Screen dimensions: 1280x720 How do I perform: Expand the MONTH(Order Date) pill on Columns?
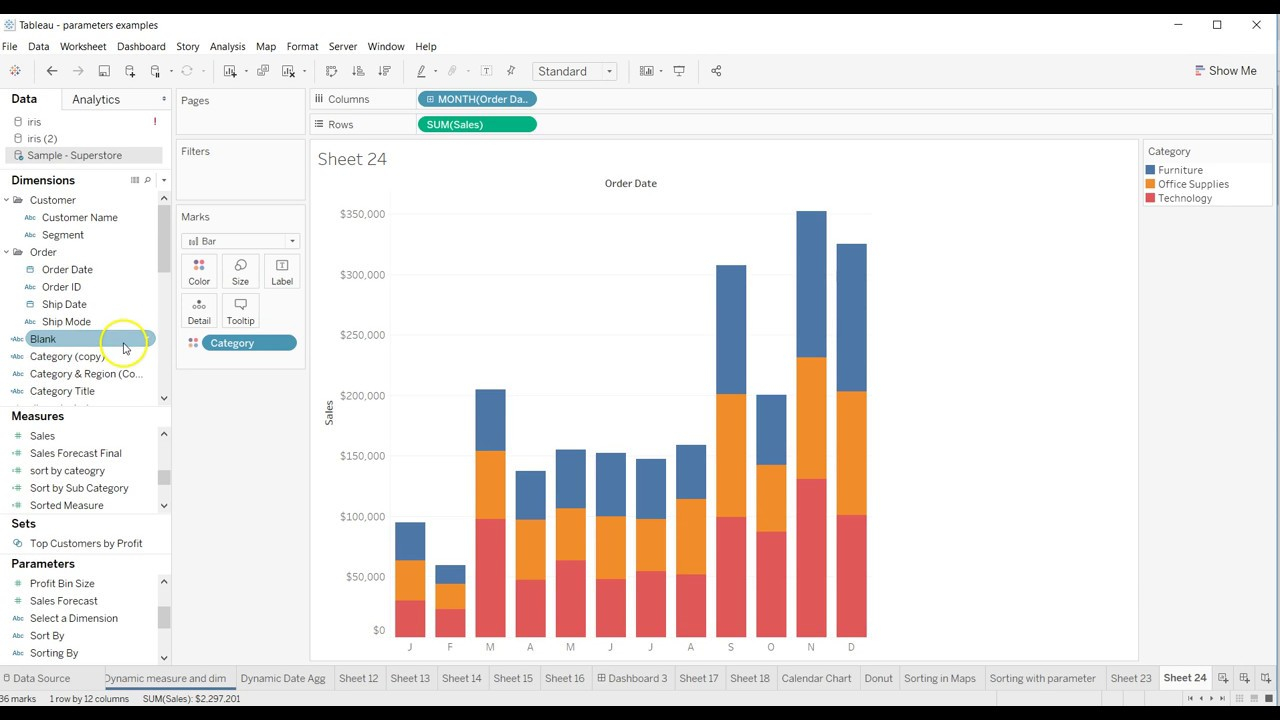[430, 99]
